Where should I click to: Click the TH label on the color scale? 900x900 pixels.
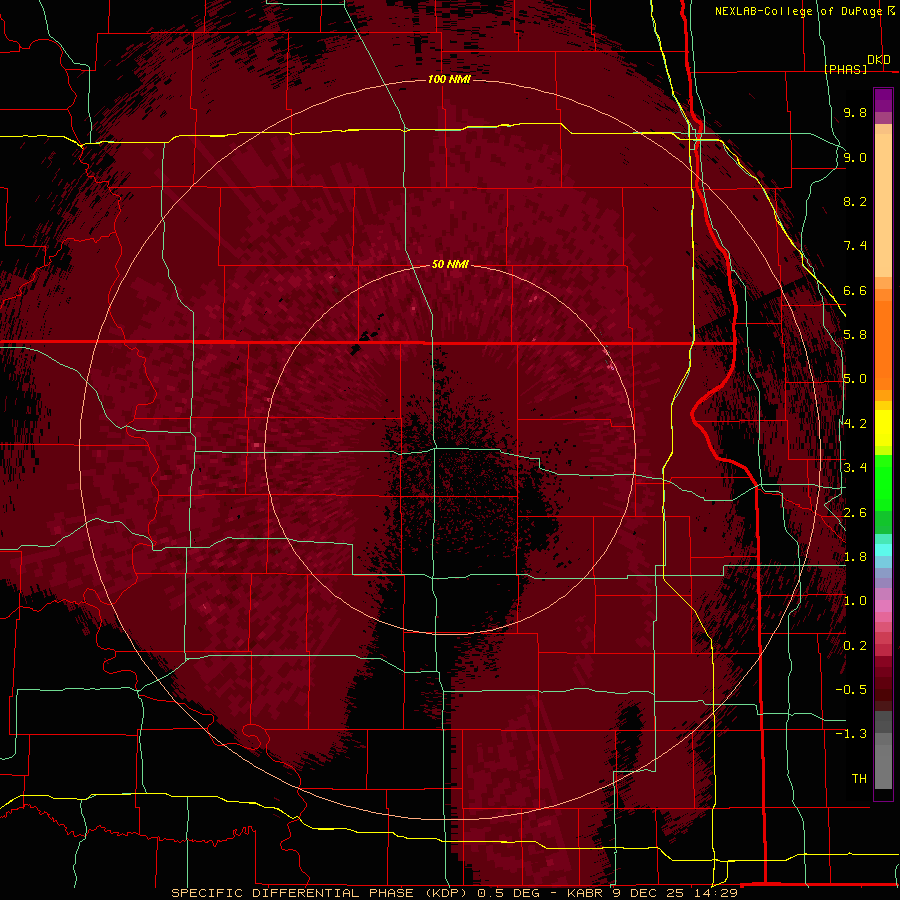tap(859, 779)
